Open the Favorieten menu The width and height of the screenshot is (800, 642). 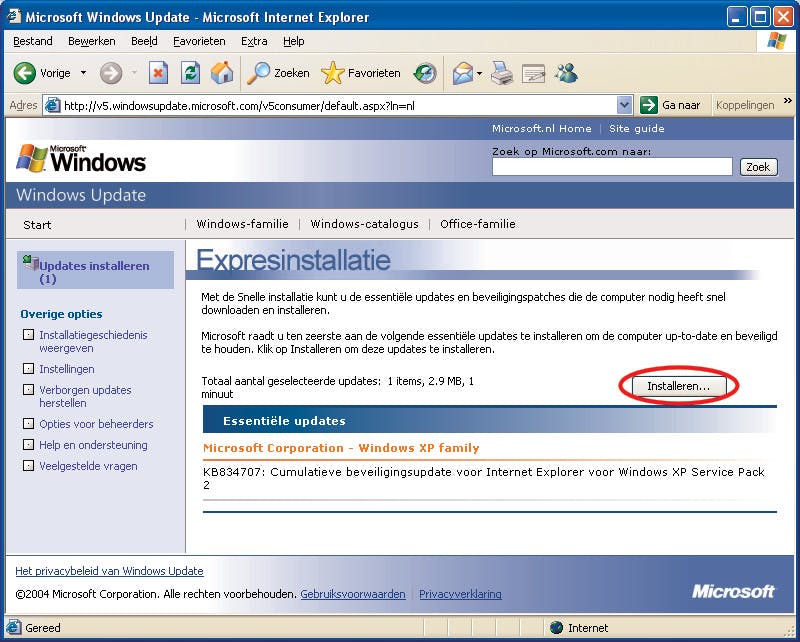point(199,41)
